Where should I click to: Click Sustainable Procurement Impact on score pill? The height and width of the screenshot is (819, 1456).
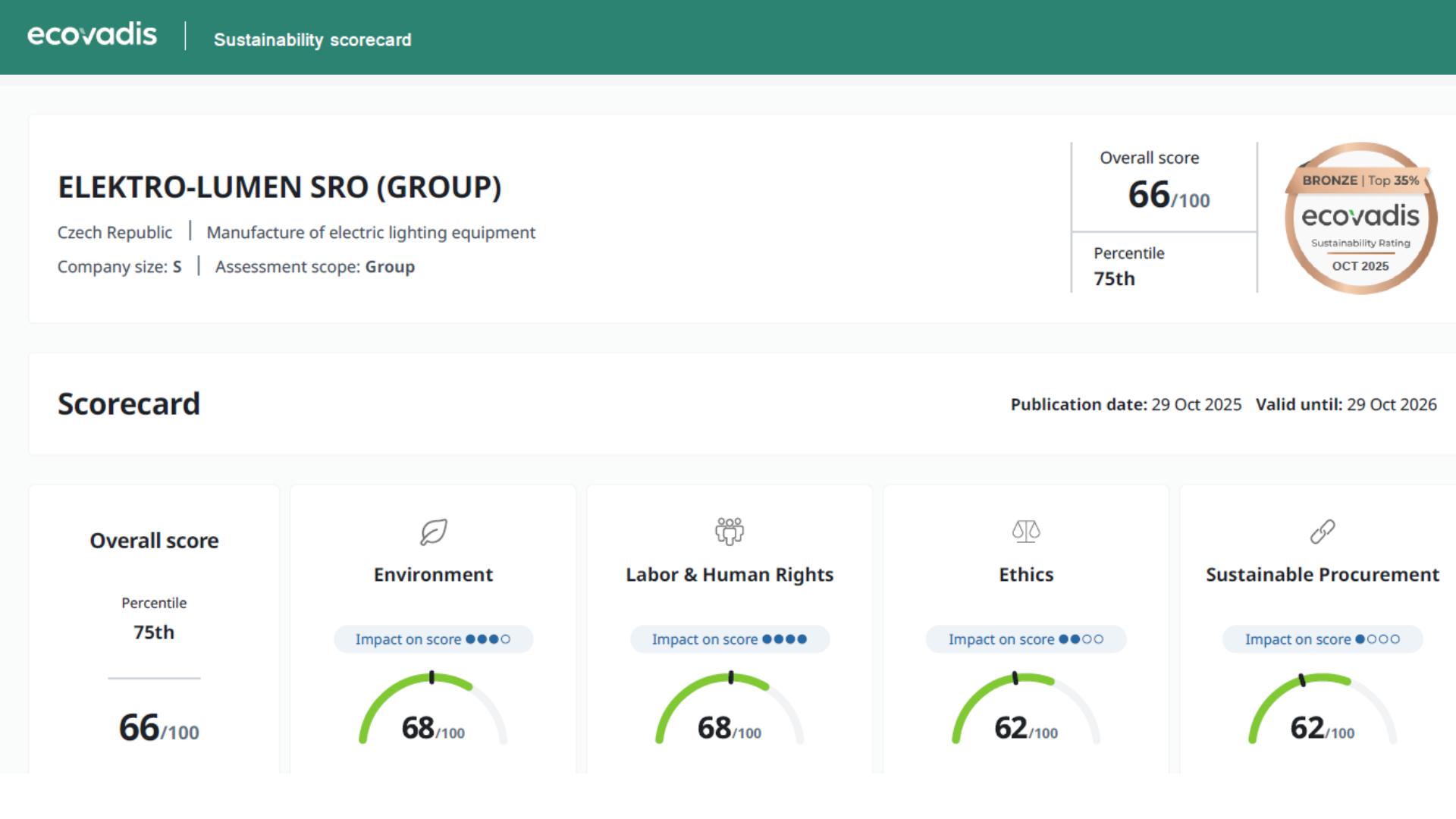point(1323,639)
